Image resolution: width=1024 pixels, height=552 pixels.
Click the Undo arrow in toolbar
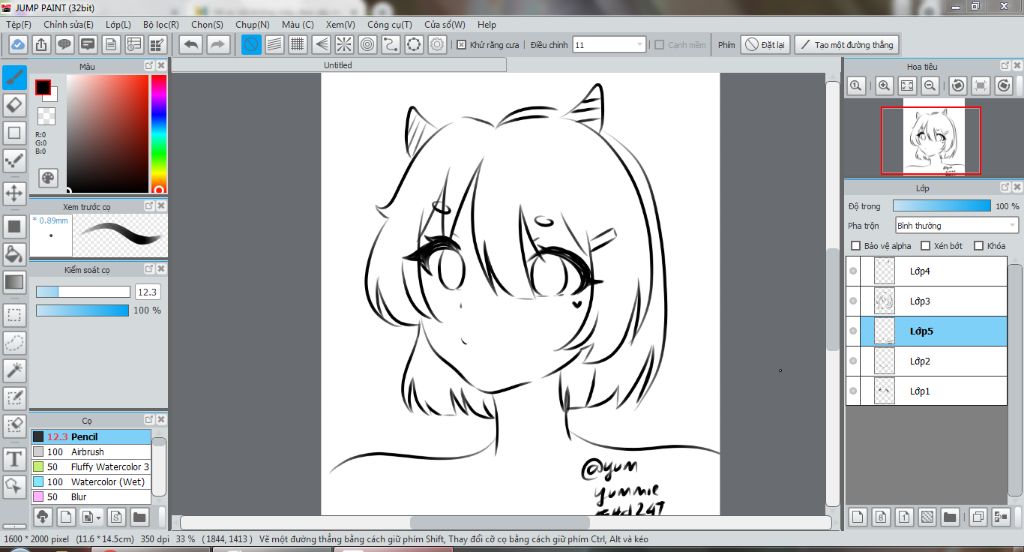pos(191,44)
